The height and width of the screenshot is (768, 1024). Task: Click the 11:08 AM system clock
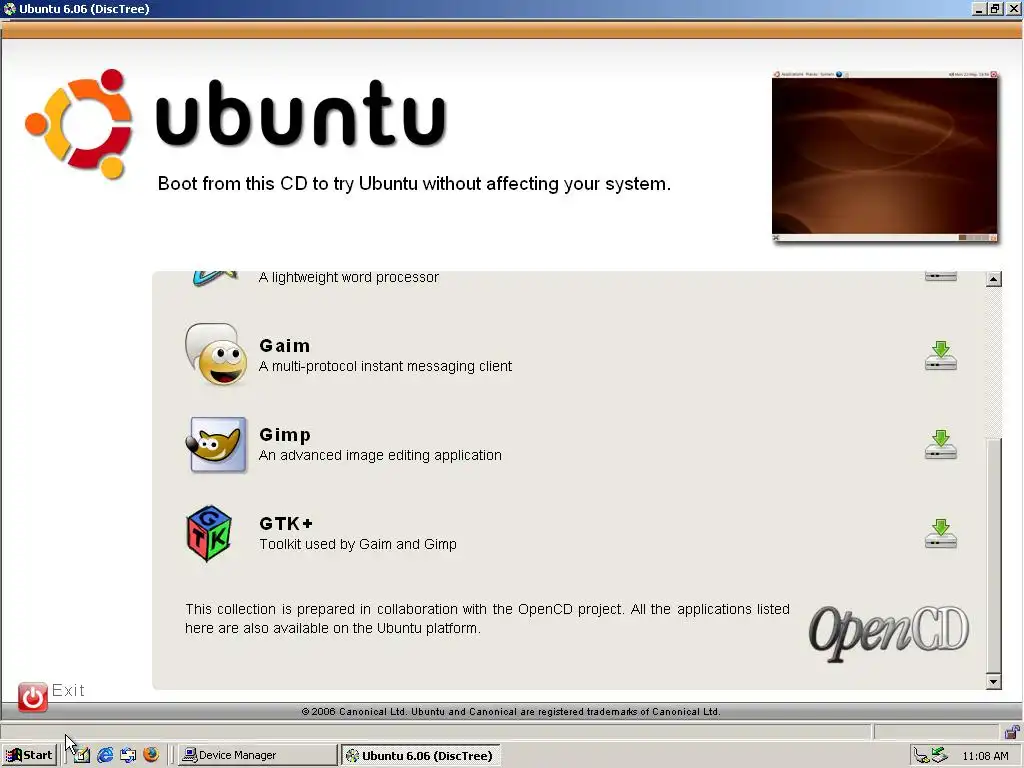[985, 756]
